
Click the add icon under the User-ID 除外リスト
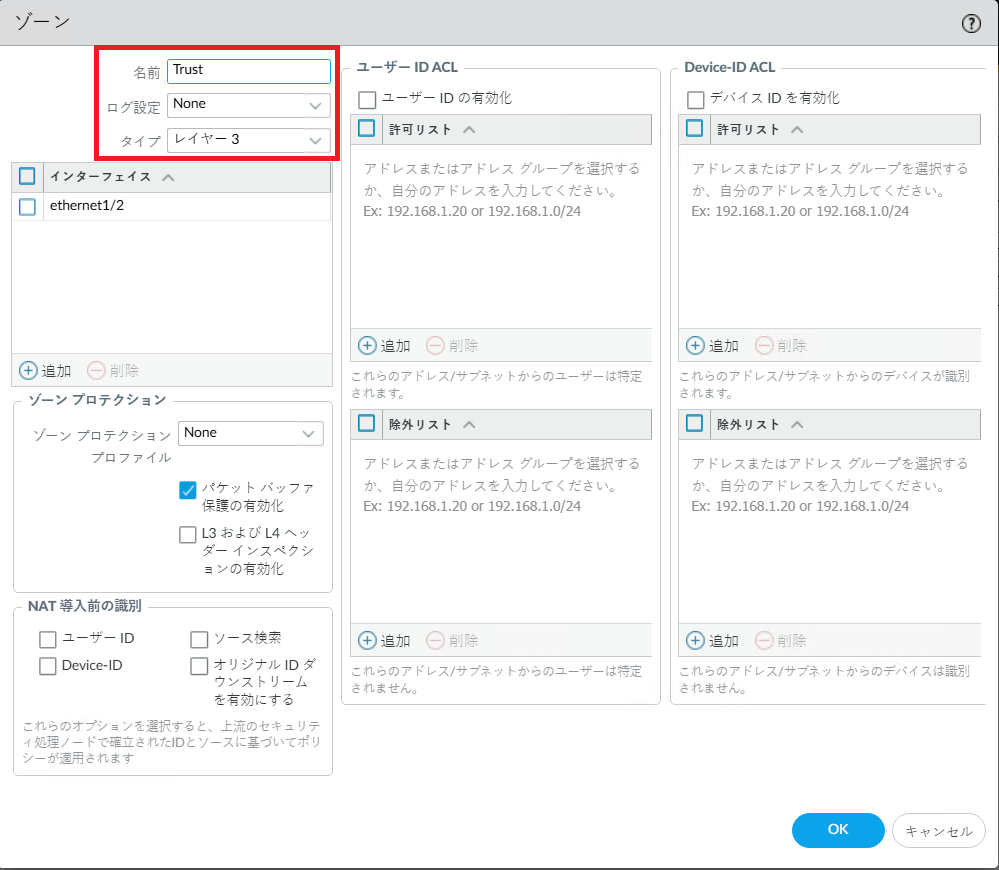coord(367,640)
